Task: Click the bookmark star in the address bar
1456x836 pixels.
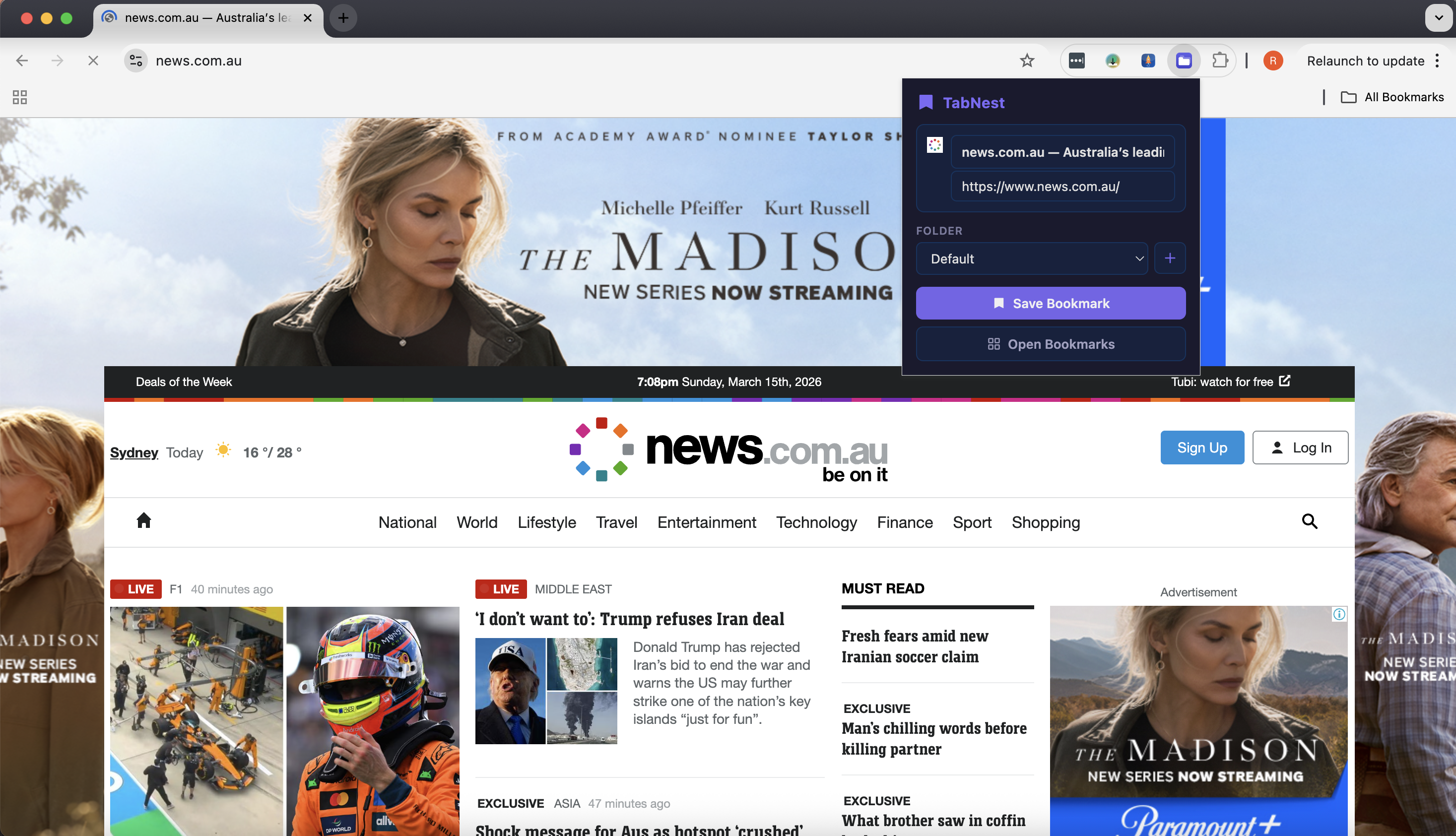Action: point(1027,61)
